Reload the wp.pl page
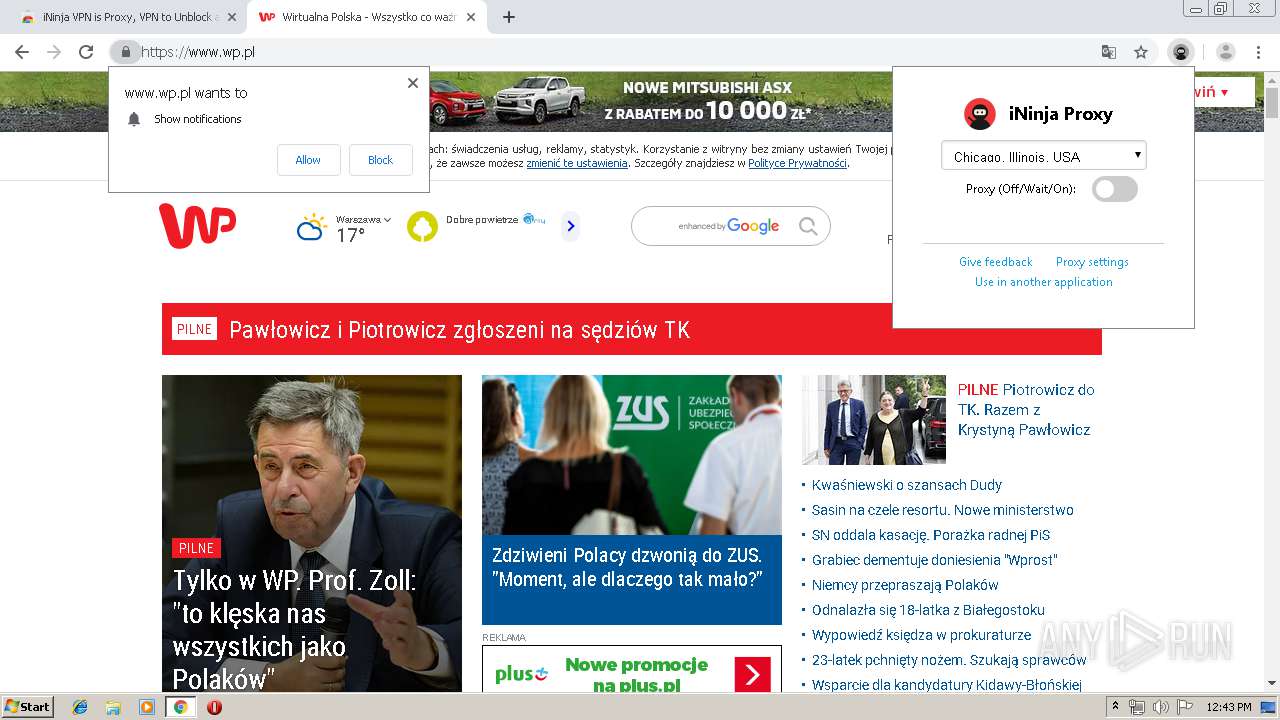The image size is (1280, 720). click(x=86, y=52)
